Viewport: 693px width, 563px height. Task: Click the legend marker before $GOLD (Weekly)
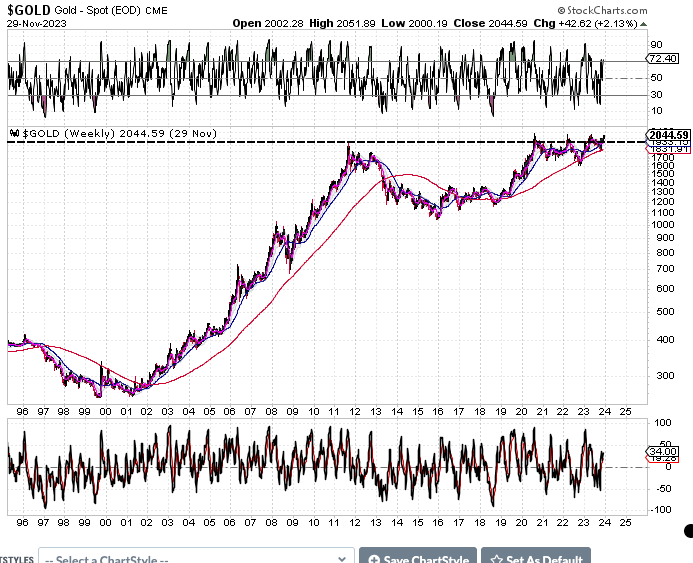[x=12, y=133]
